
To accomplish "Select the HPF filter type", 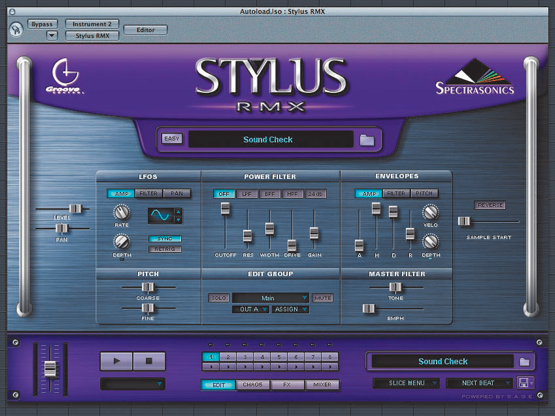I will click(x=292, y=194).
